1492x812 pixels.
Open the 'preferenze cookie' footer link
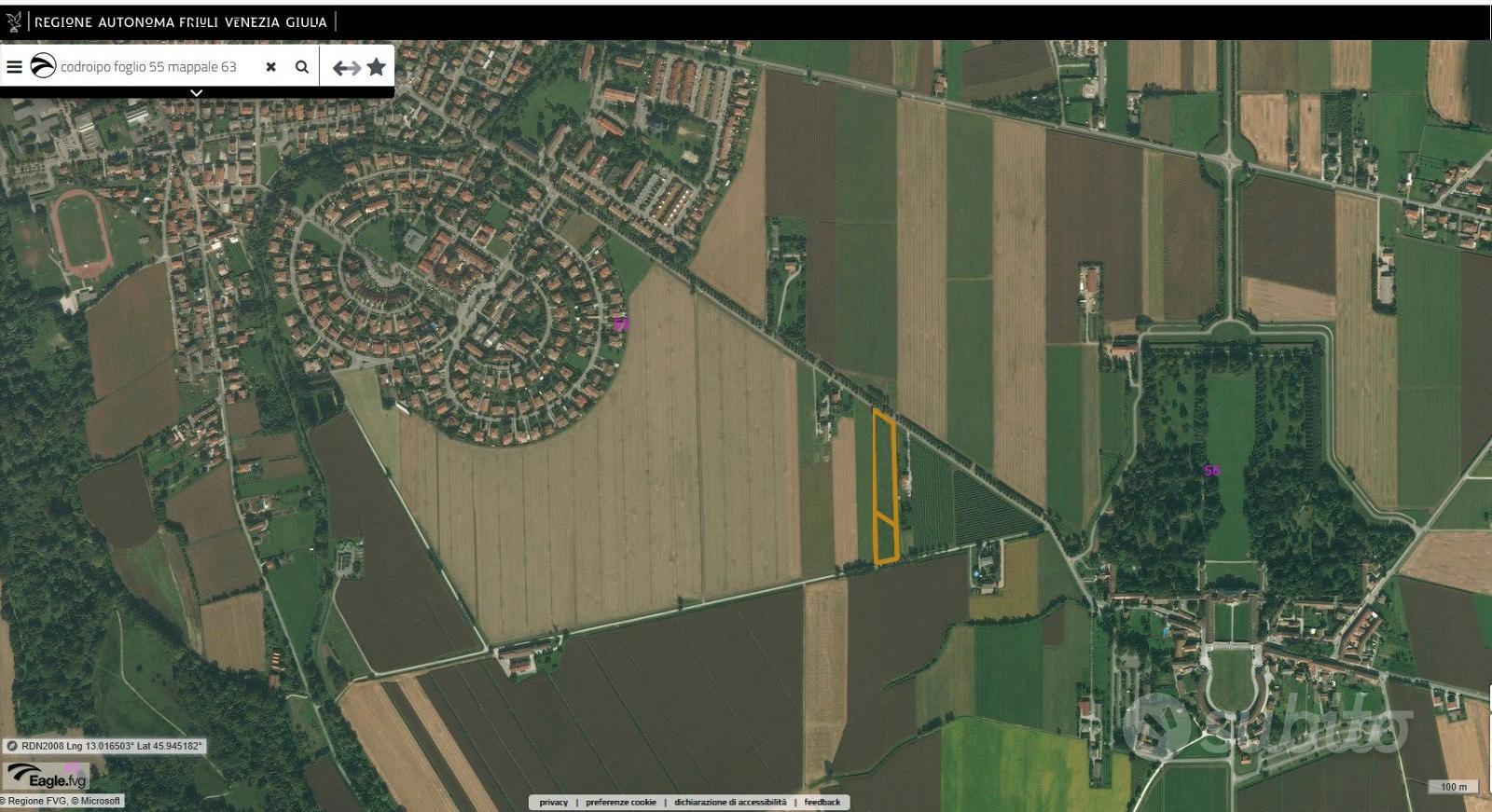click(621, 802)
